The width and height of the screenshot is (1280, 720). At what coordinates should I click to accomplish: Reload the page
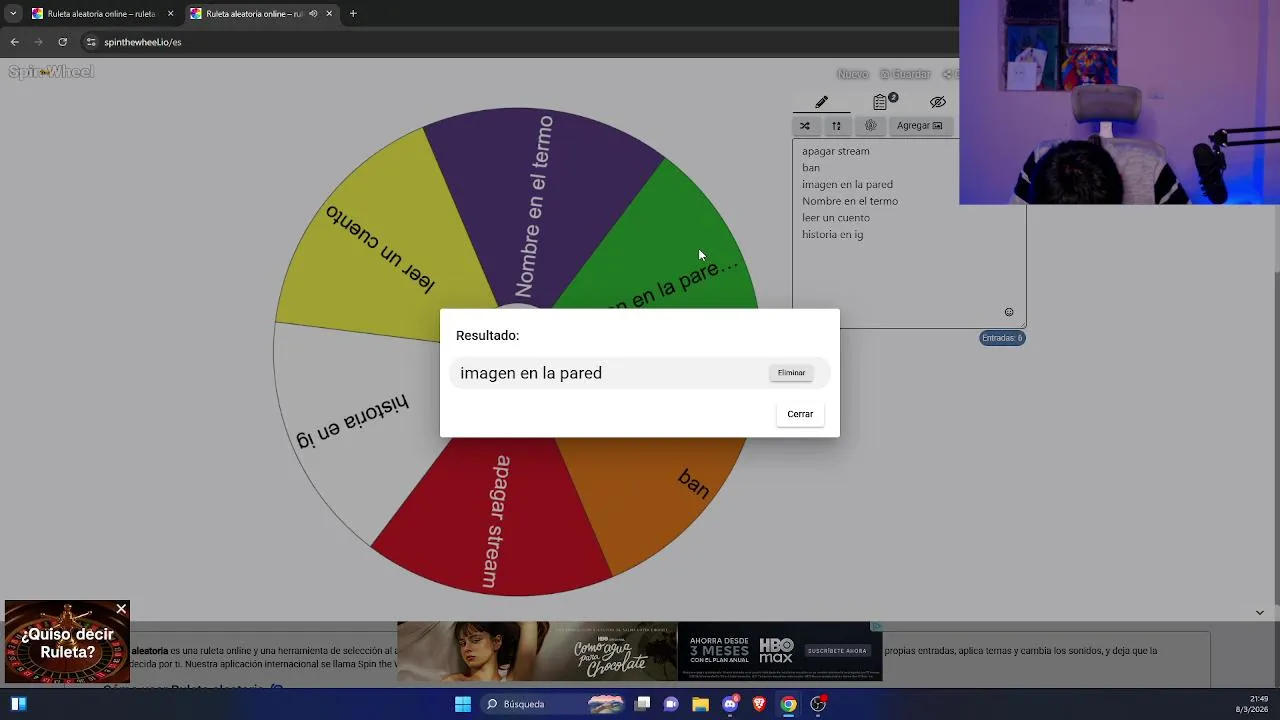(62, 42)
